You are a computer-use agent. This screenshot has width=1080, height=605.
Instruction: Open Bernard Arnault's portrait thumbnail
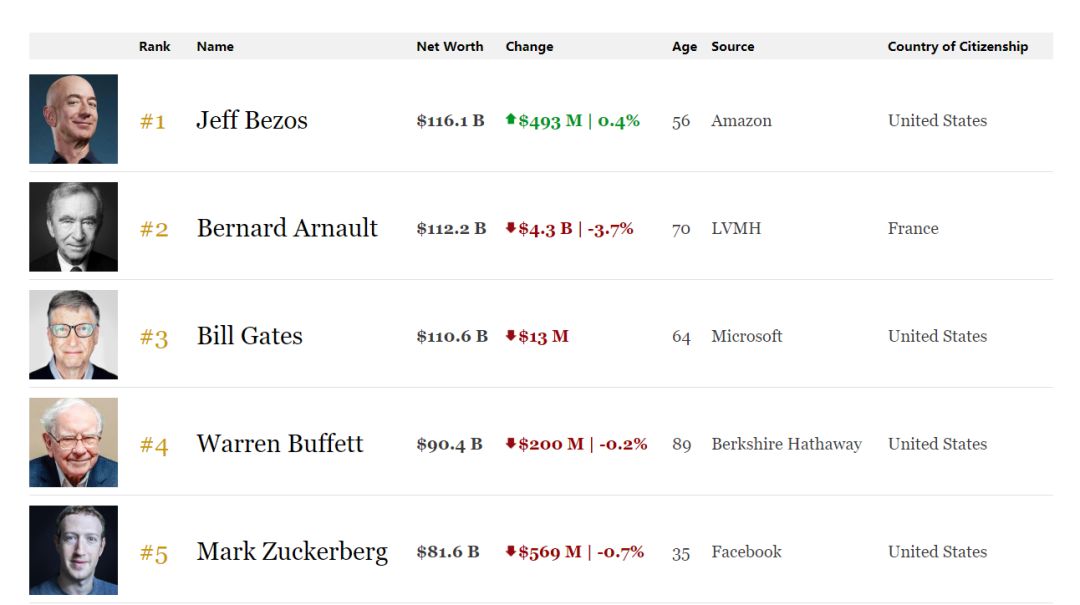click(73, 227)
